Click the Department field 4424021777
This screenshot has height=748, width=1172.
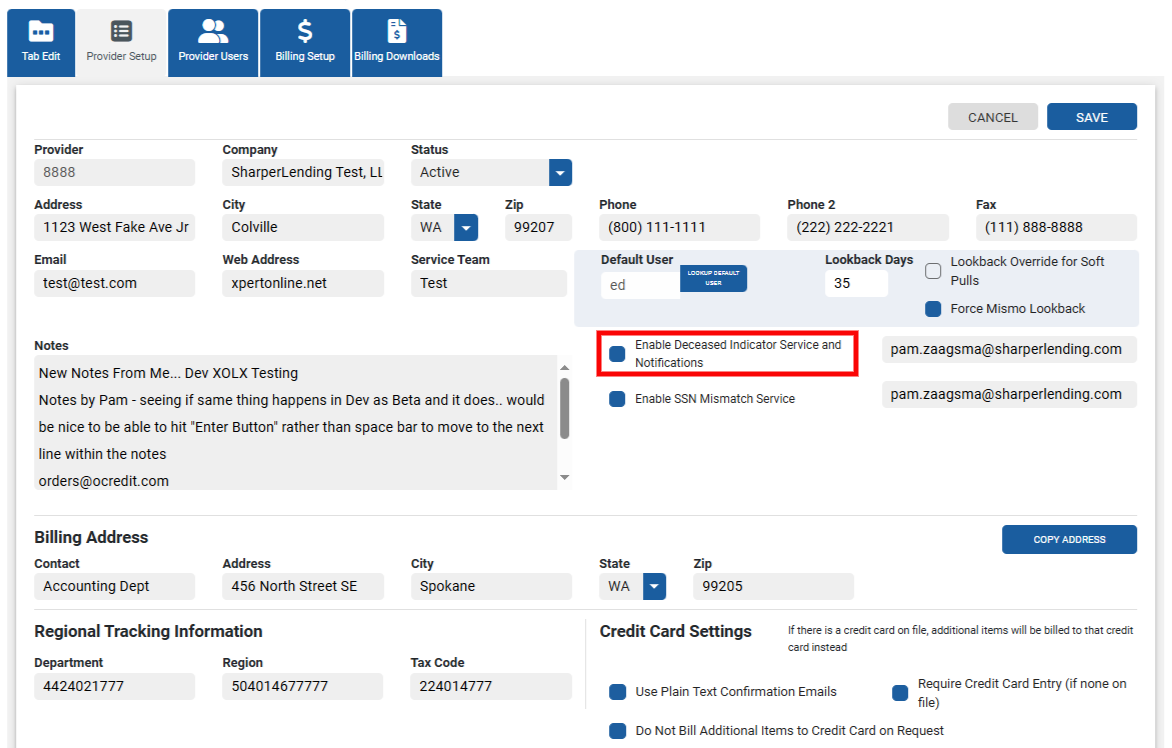(x=114, y=687)
